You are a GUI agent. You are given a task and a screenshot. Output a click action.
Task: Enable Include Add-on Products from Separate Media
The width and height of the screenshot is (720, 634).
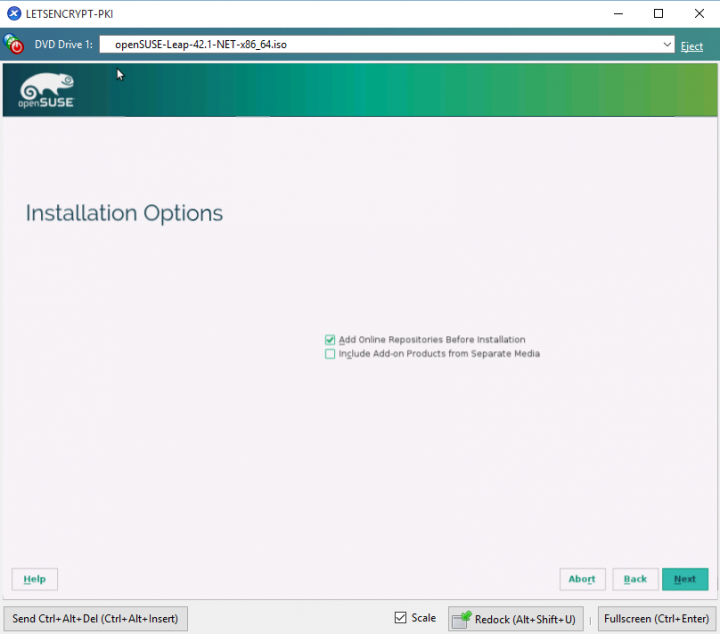click(x=330, y=354)
